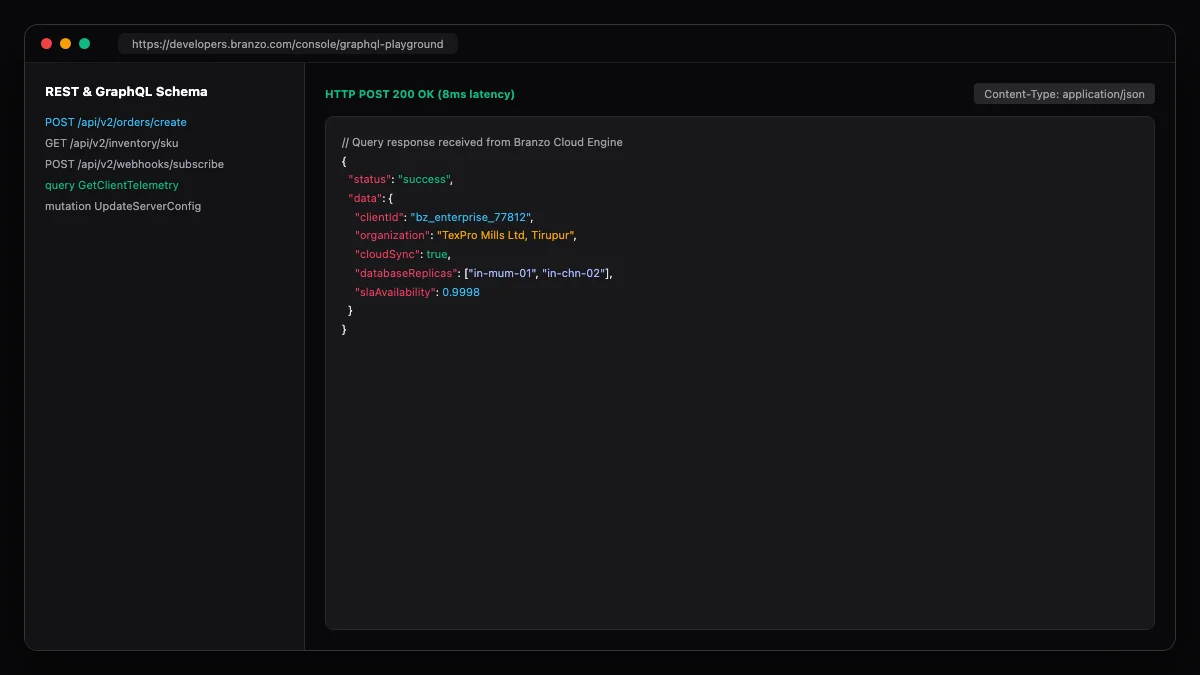Select the 0.9998 availability value

461,292
